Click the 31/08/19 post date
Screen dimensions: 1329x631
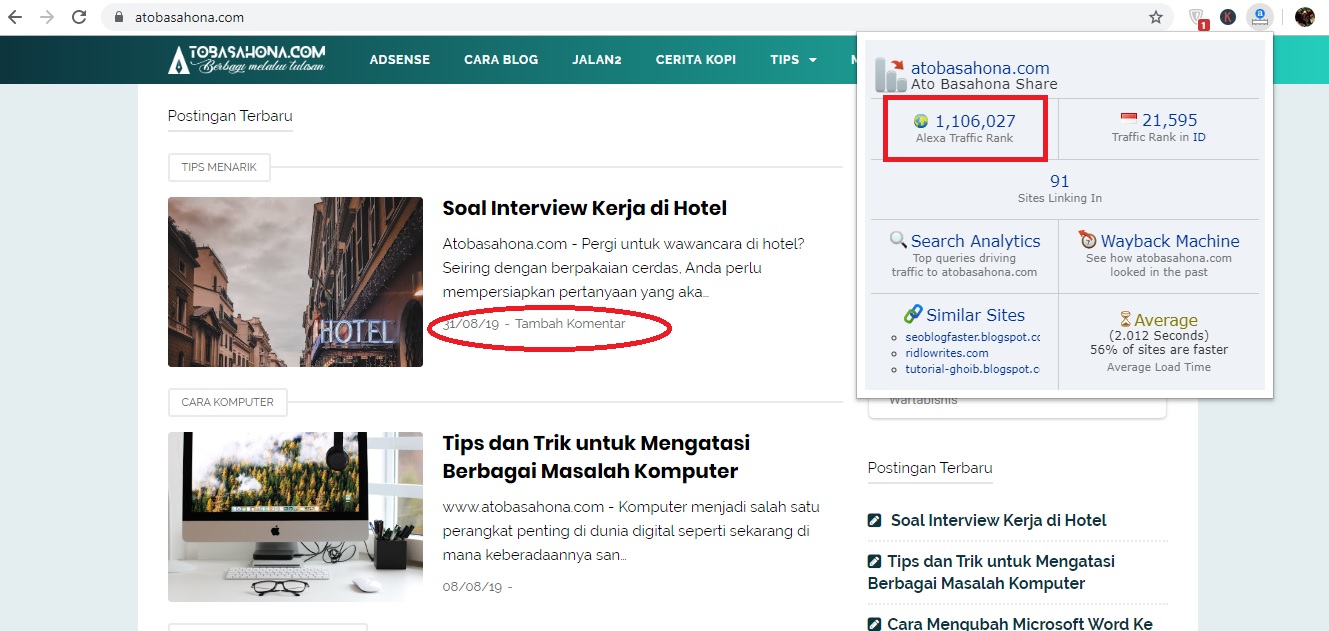pos(472,324)
